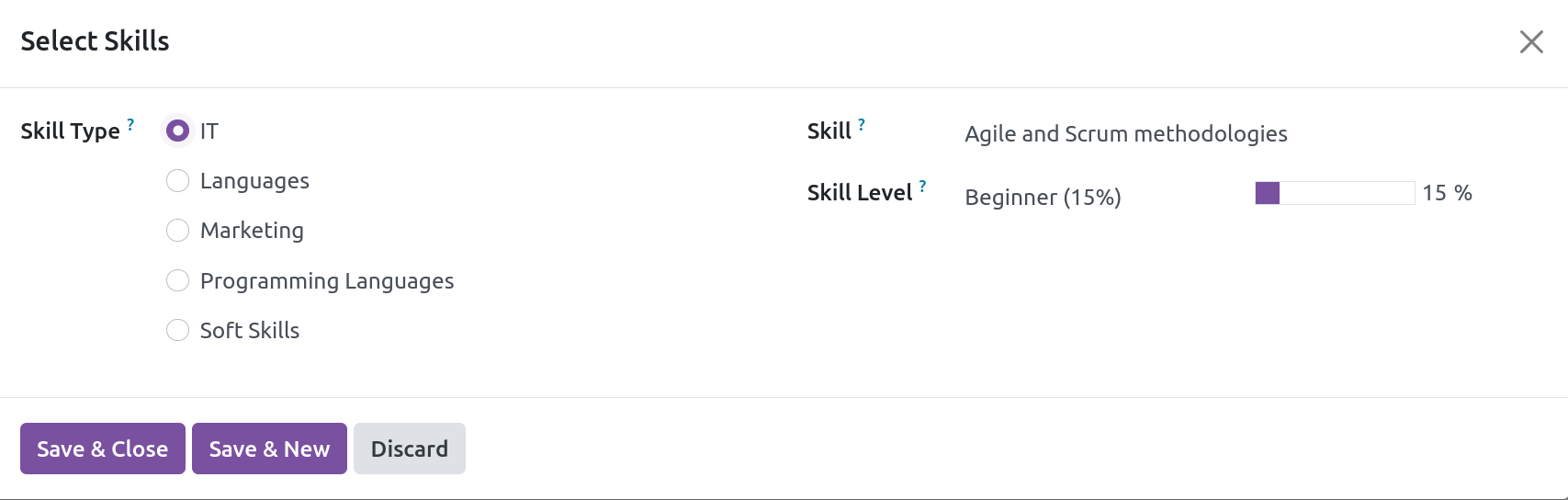Screen dimensions: 1568x500
Task: Click the purple skill level progress bar
Action: tap(1335, 193)
